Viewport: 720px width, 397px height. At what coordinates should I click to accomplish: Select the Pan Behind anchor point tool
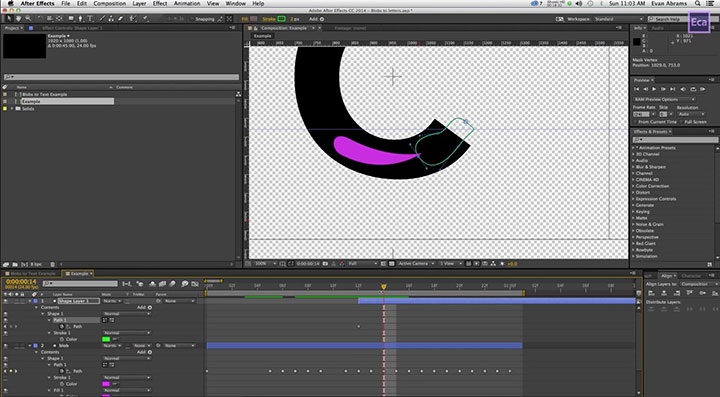[x=60, y=19]
